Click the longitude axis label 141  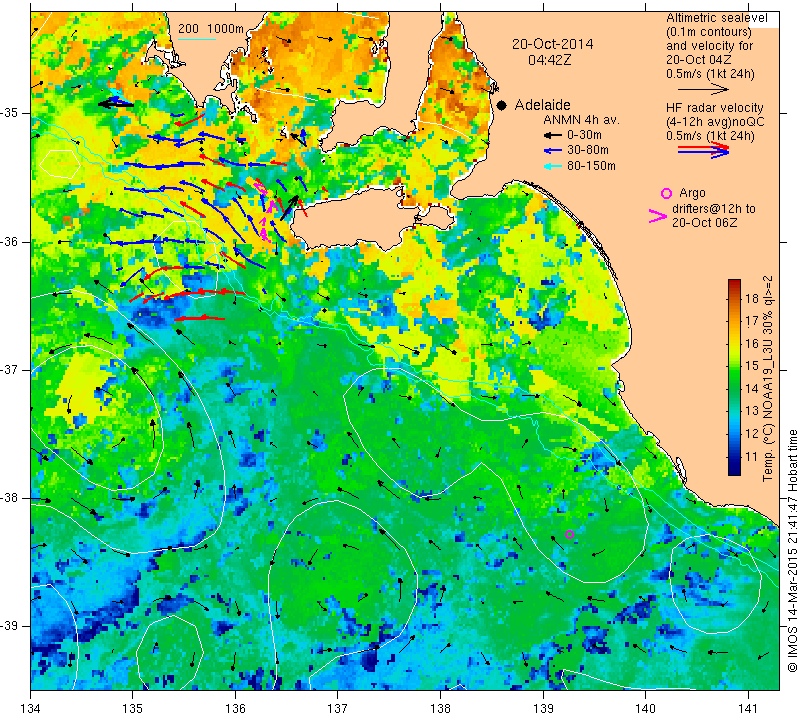(x=748, y=709)
